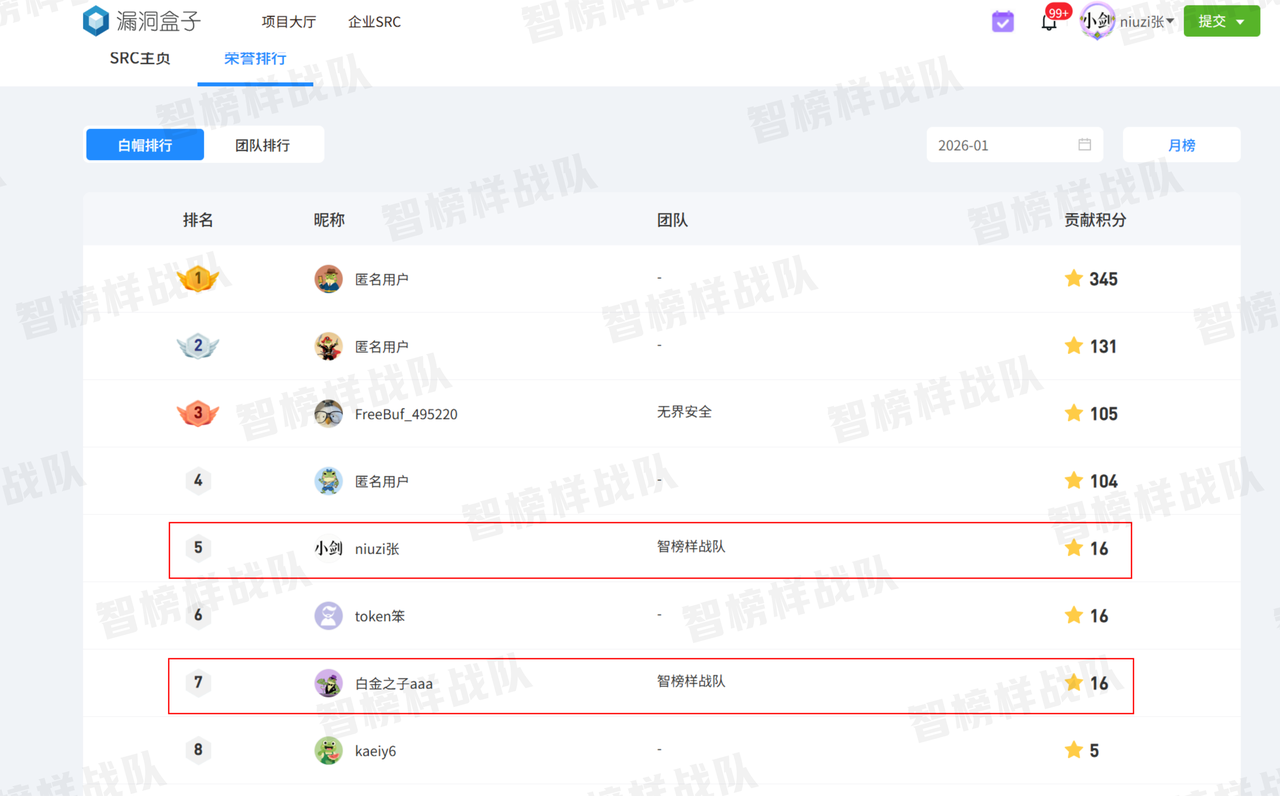This screenshot has width=1280, height=796.
Task: Click the bronze rank 3 medal
Action: pos(198,413)
